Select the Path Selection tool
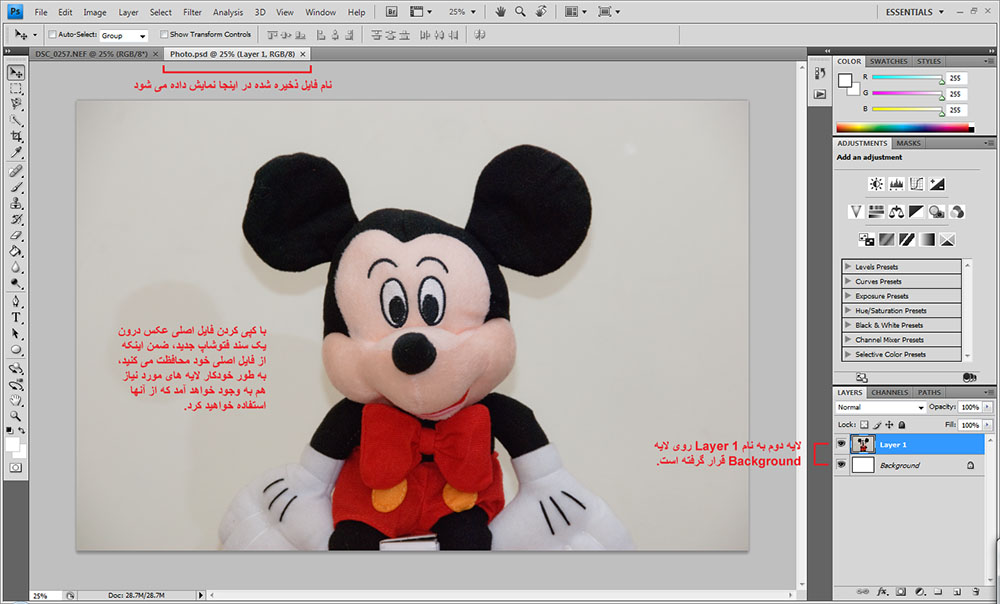 pos(16,334)
